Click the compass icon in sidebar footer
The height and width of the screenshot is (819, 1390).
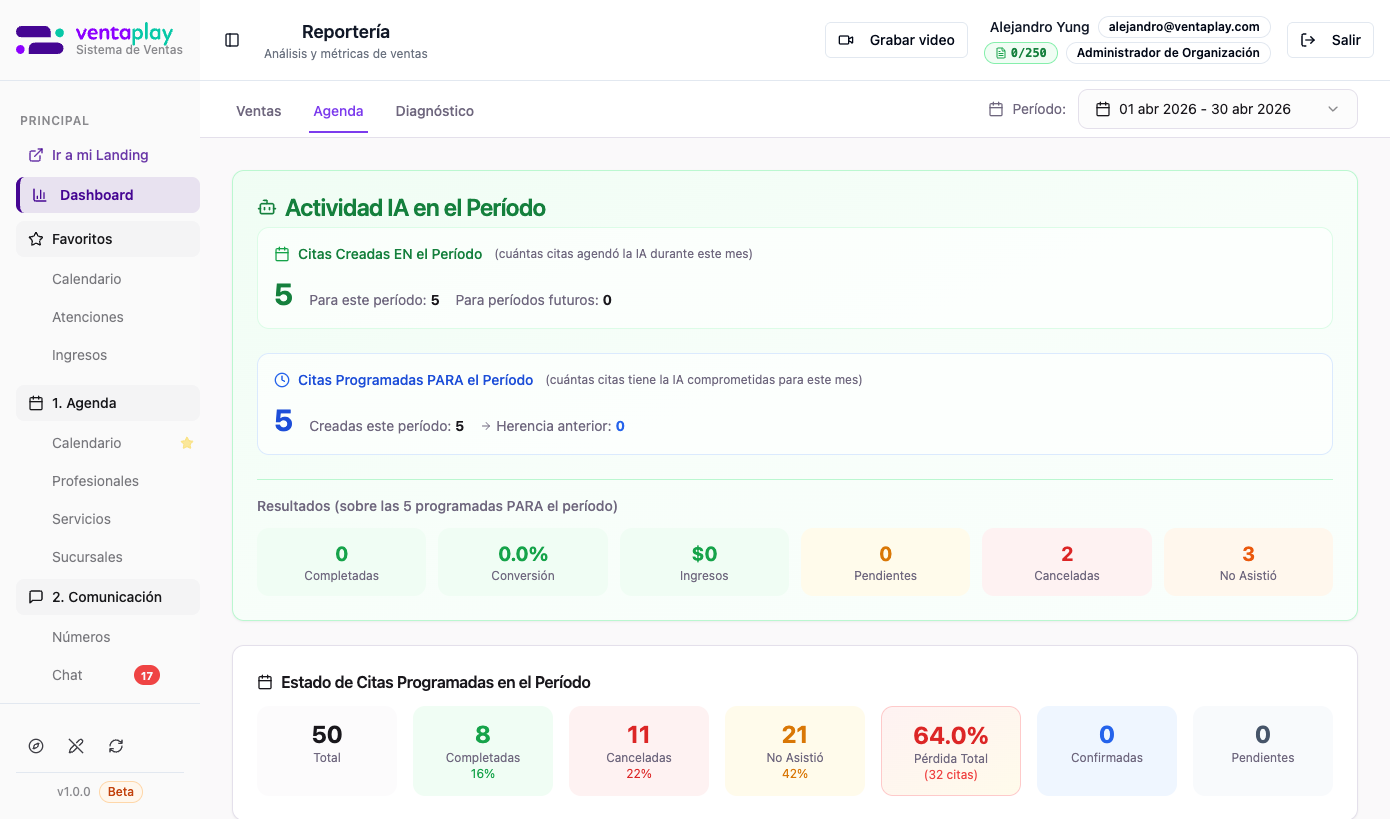pyautogui.click(x=36, y=746)
